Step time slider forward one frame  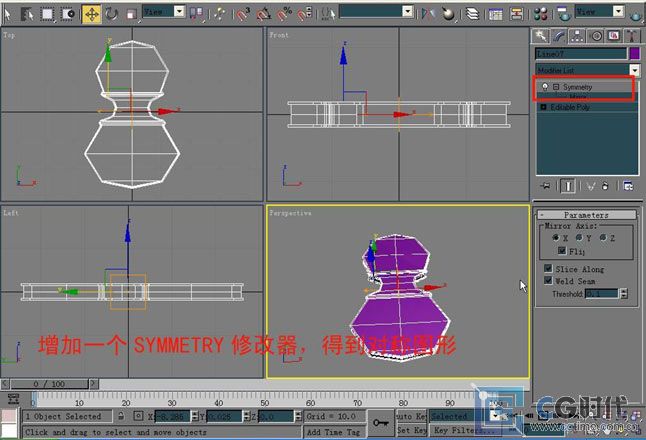point(94,384)
